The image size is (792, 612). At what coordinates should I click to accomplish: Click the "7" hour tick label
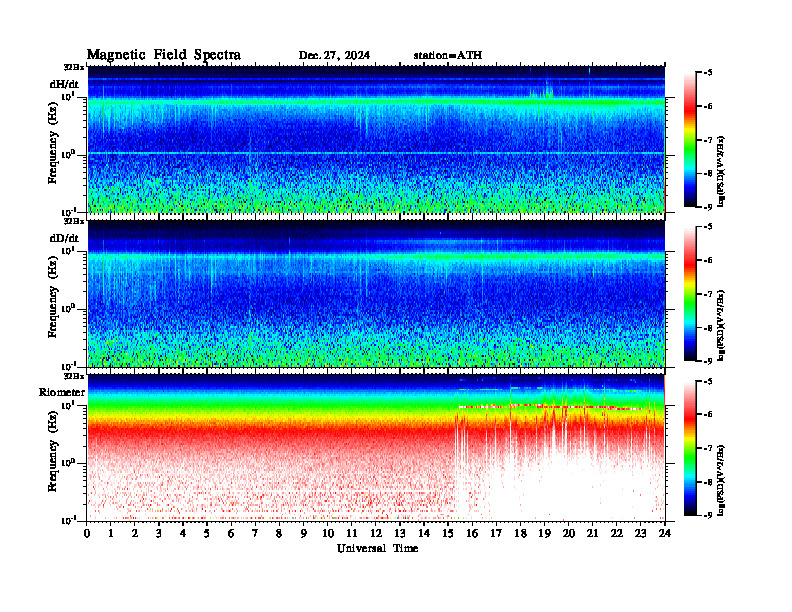click(256, 533)
